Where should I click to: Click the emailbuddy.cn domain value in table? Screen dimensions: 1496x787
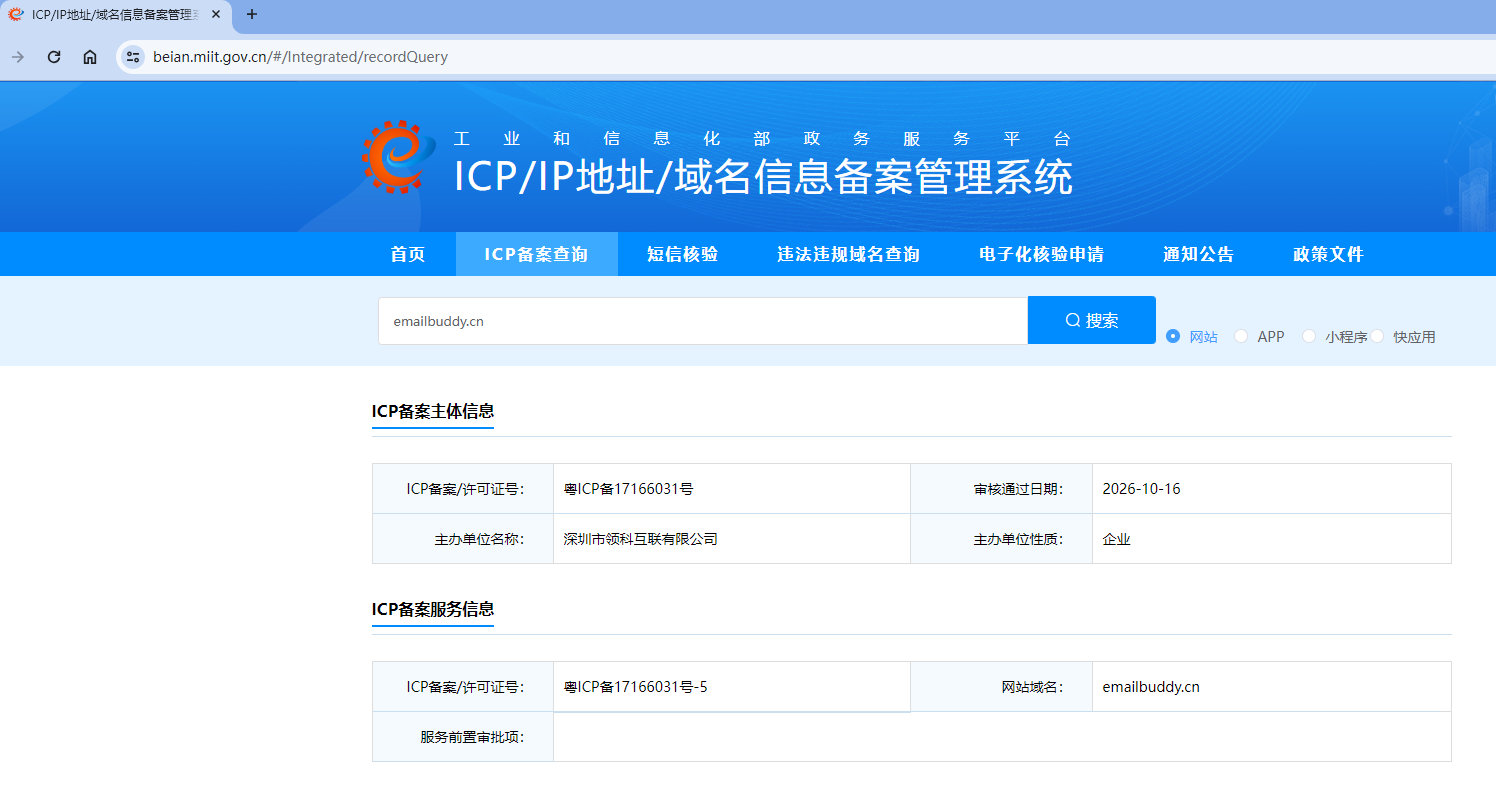coord(1151,687)
